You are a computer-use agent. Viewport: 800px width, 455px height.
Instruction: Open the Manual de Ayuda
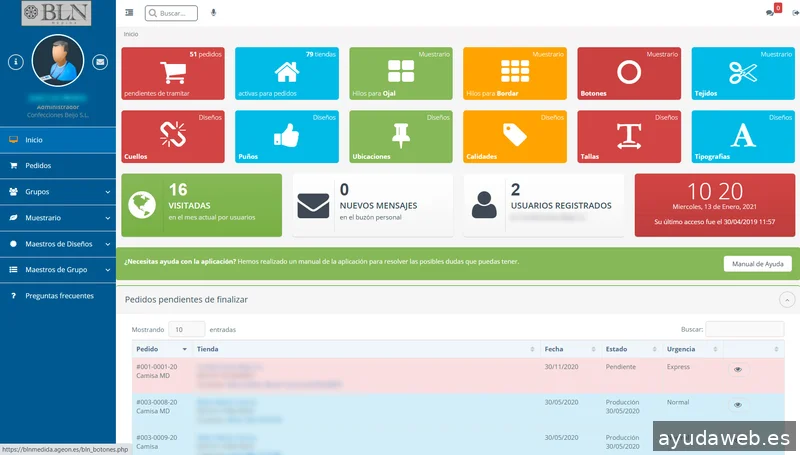758,264
